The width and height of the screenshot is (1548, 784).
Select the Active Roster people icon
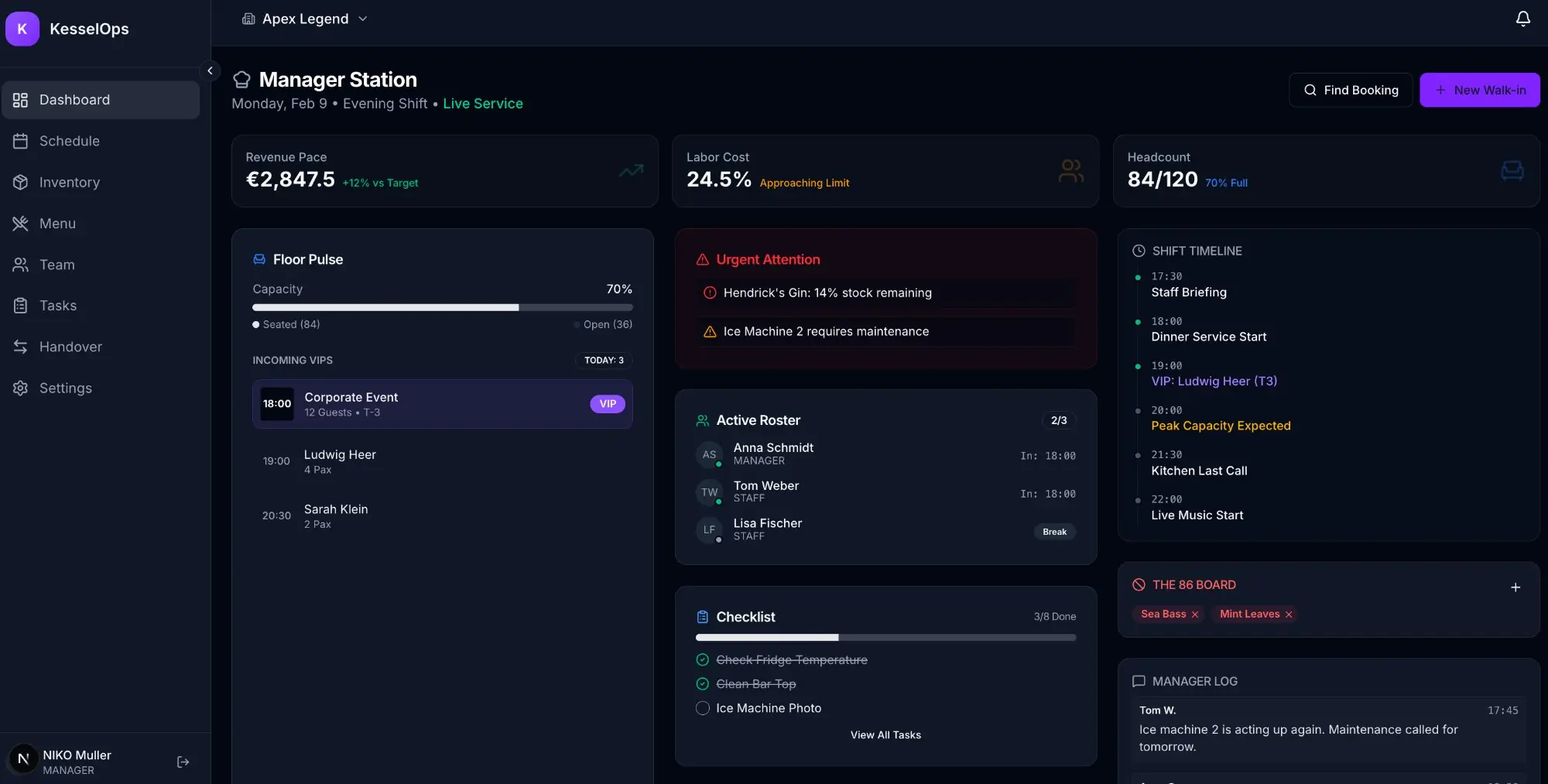702,420
